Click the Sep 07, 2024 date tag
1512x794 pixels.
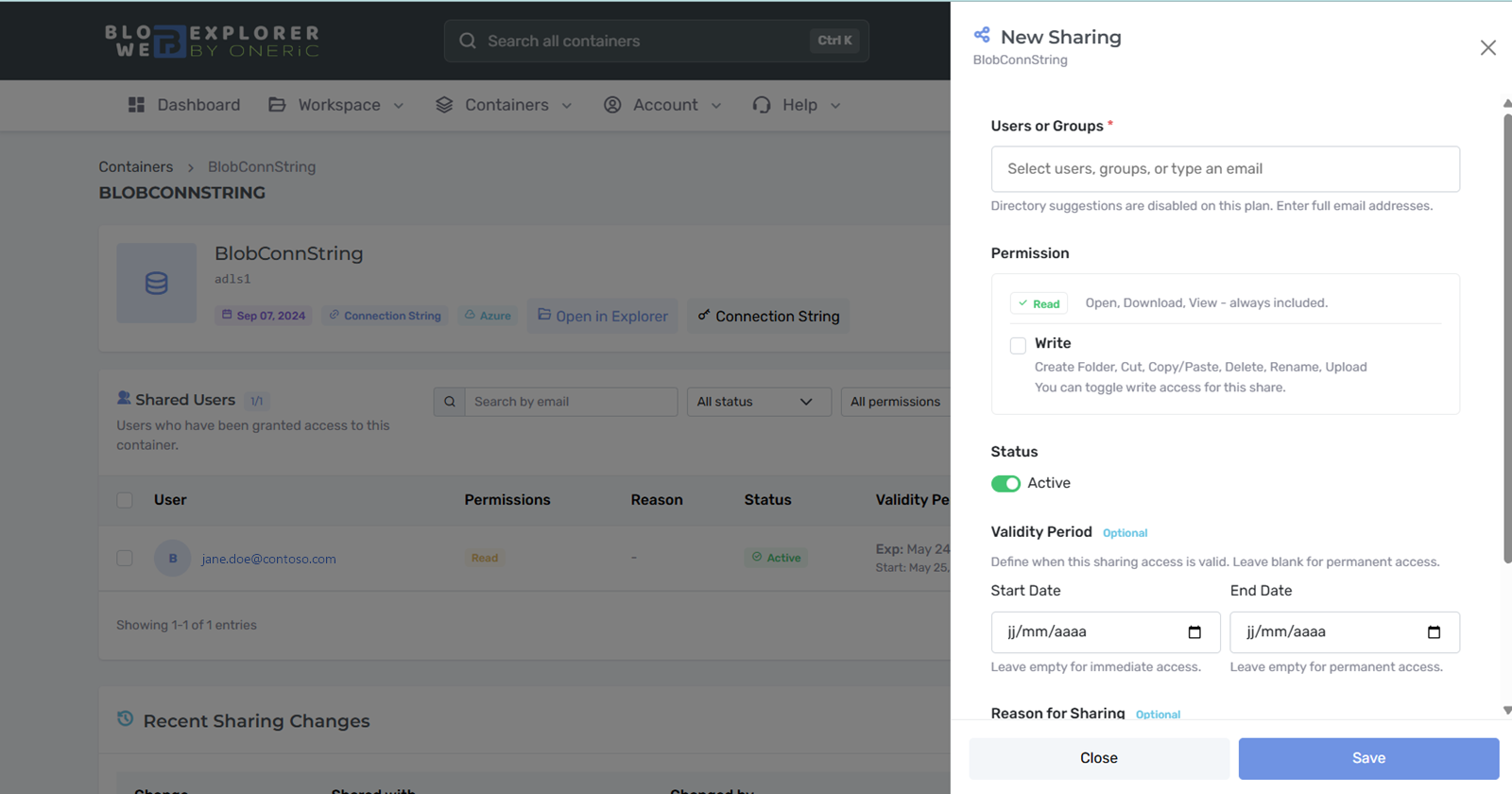[x=264, y=316]
